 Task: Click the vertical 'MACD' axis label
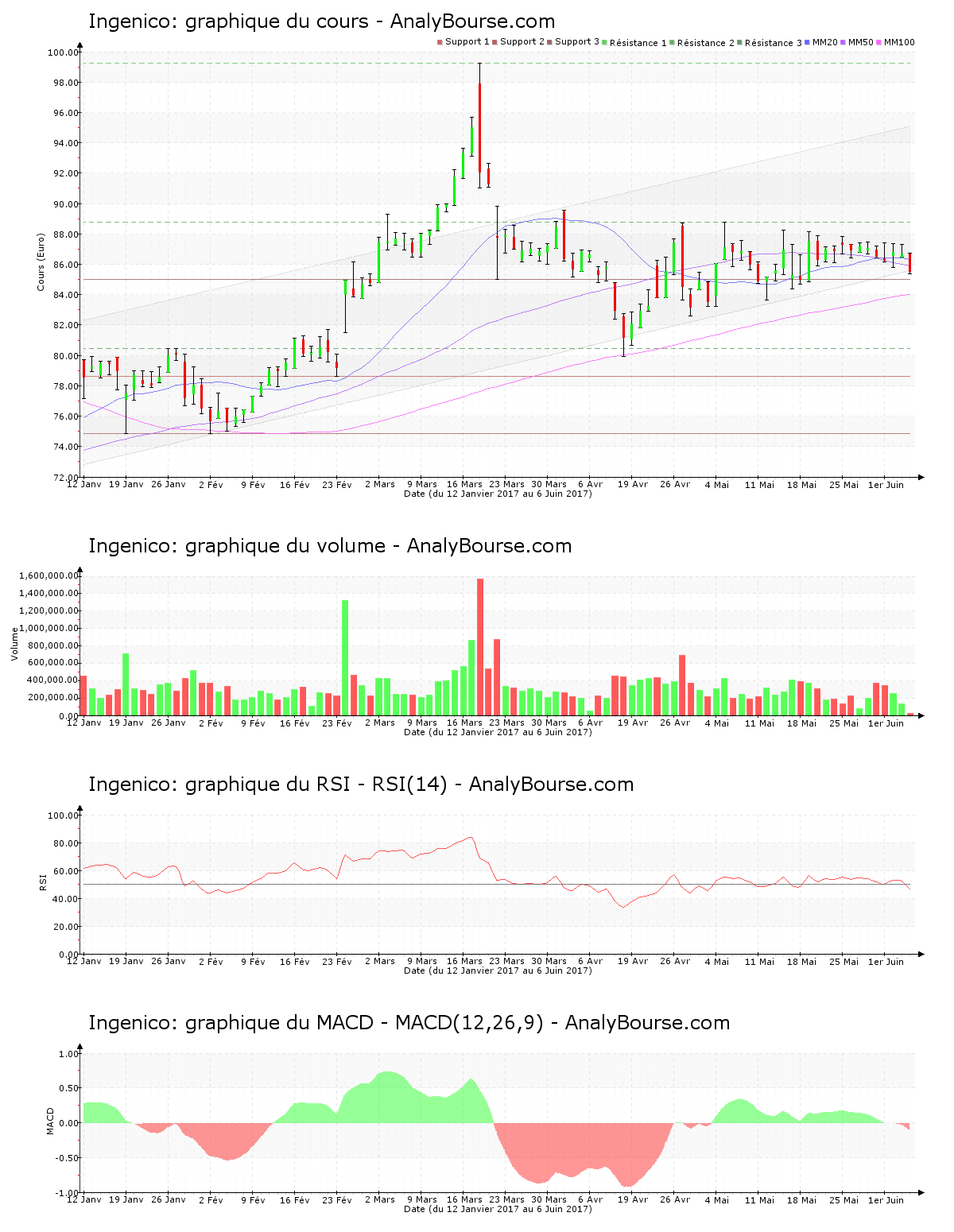click(51, 1121)
